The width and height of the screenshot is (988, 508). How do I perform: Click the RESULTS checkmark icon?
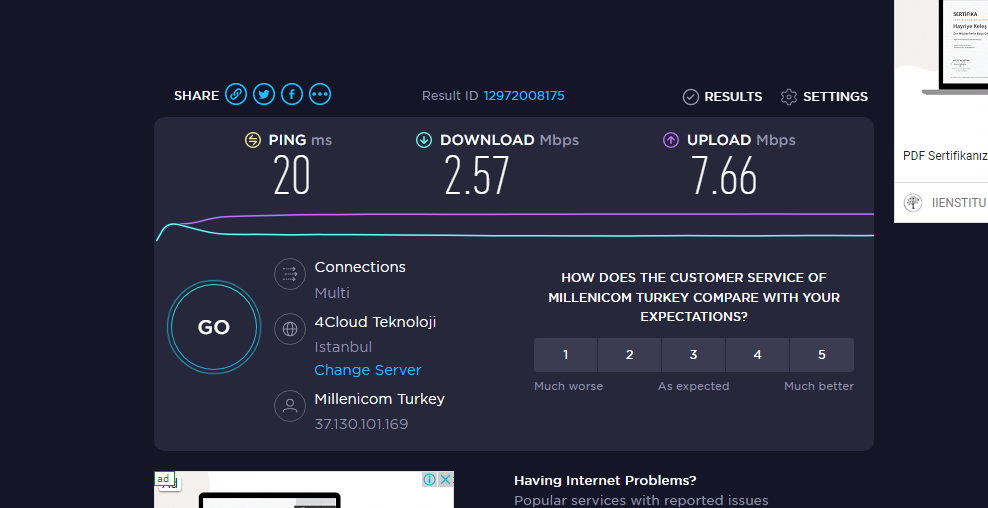691,96
